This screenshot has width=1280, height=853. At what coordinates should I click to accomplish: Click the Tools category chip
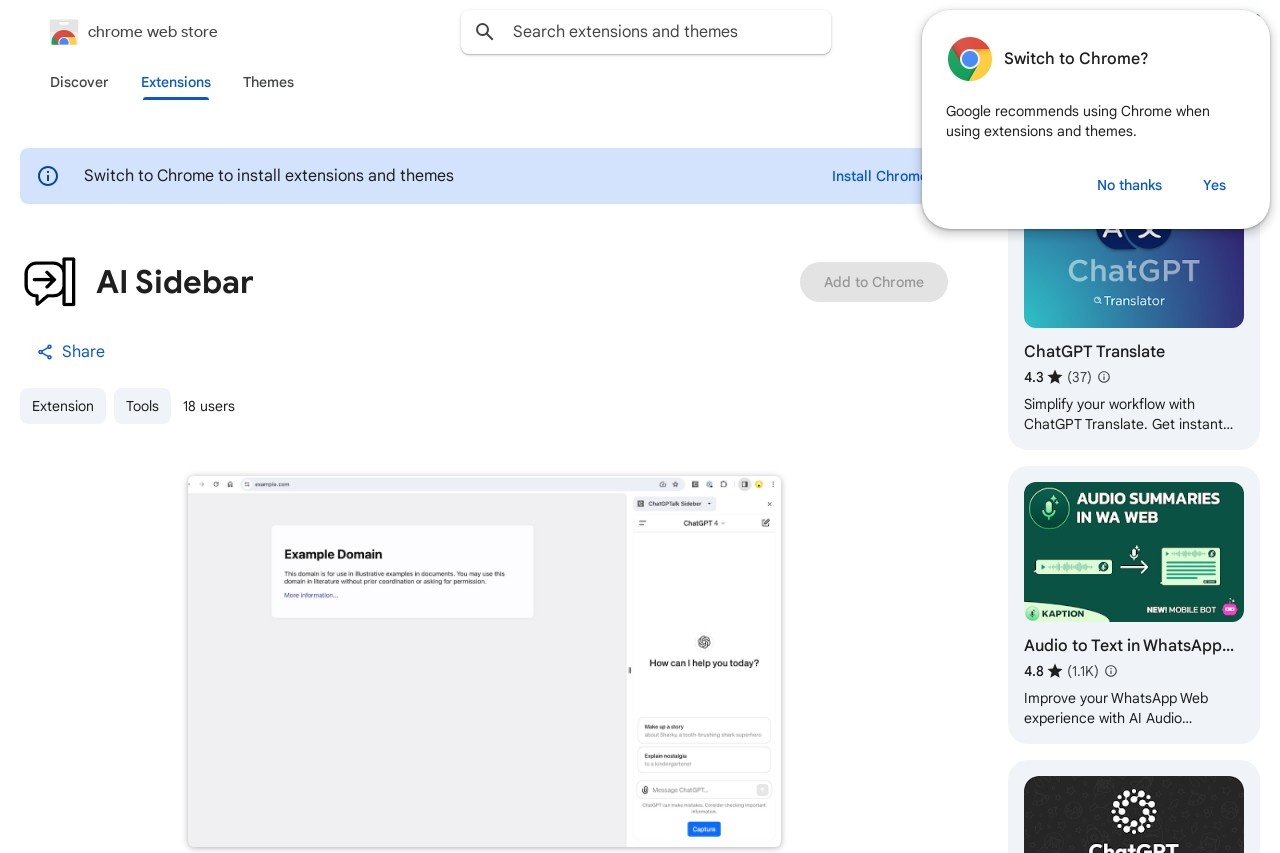(x=142, y=406)
